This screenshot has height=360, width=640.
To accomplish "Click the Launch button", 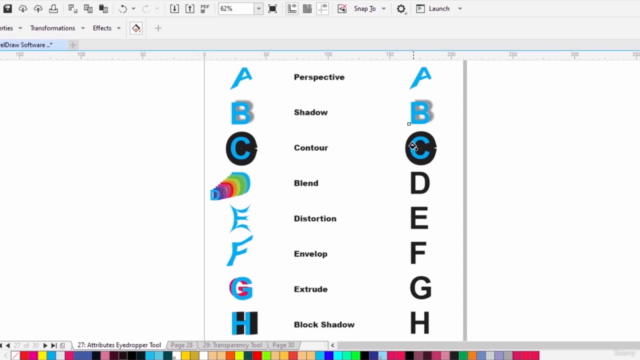I will click(x=433, y=9).
